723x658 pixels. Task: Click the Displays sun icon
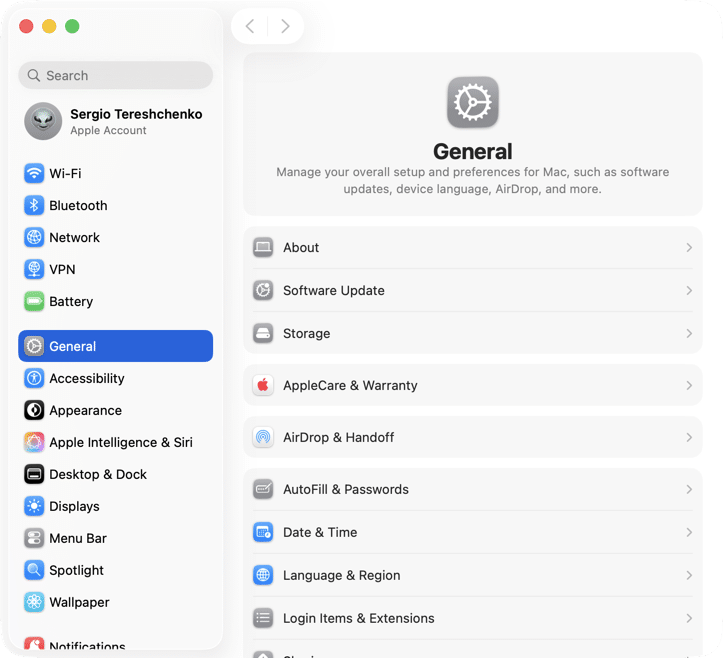coord(34,506)
